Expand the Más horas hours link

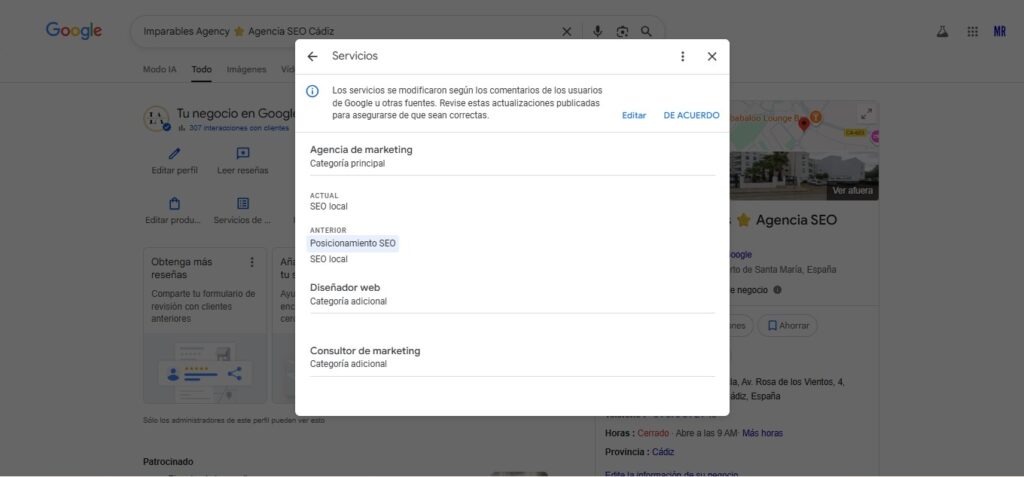pyautogui.click(x=762, y=433)
